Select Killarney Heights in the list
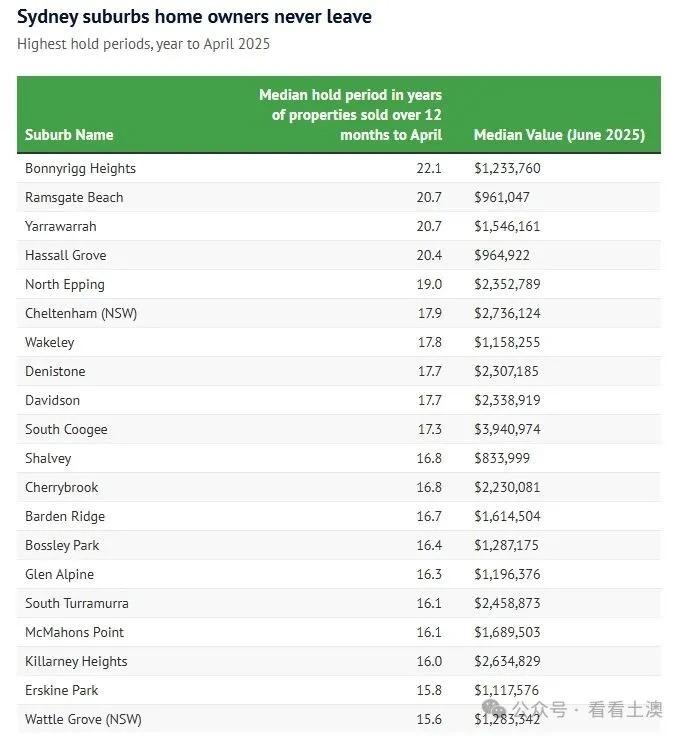This screenshot has width=684, height=736. pyautogui.click(x=77, y=661)
